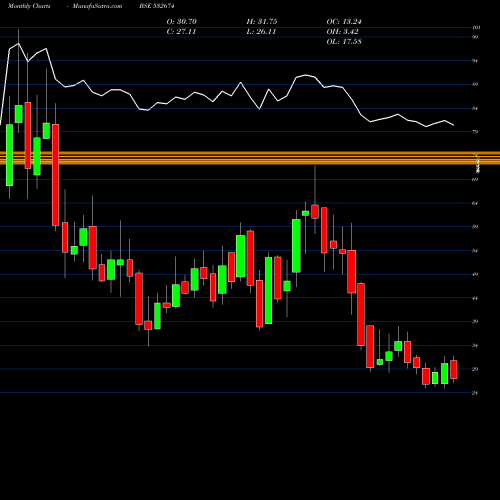The height and width of the screenshot is (500, 500).
Task: Click the low value 'L: 26.11'
Action: (x=261, y=32)
